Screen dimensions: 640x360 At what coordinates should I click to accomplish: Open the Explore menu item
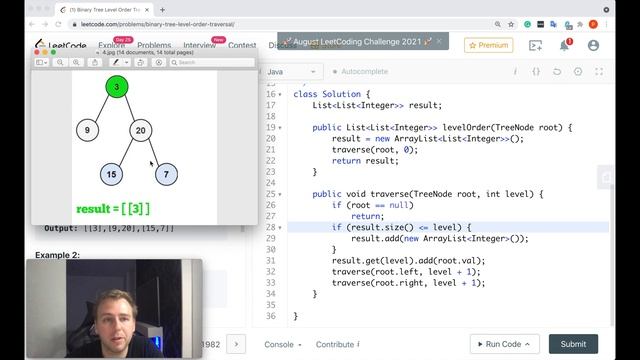click(111, 45)
